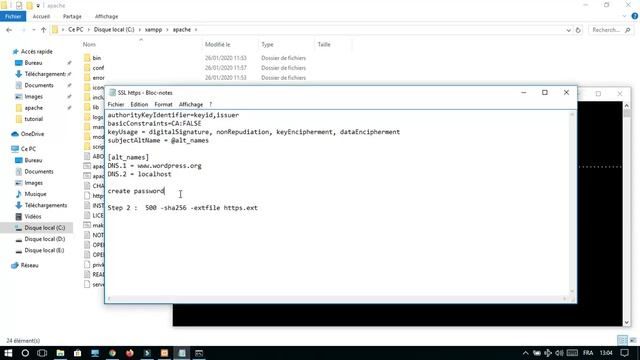Image resolution: width=640 pixels, height=360 pixels.
Task: Switch to the Accueil ribbon tab
Action: pos(41,16)
